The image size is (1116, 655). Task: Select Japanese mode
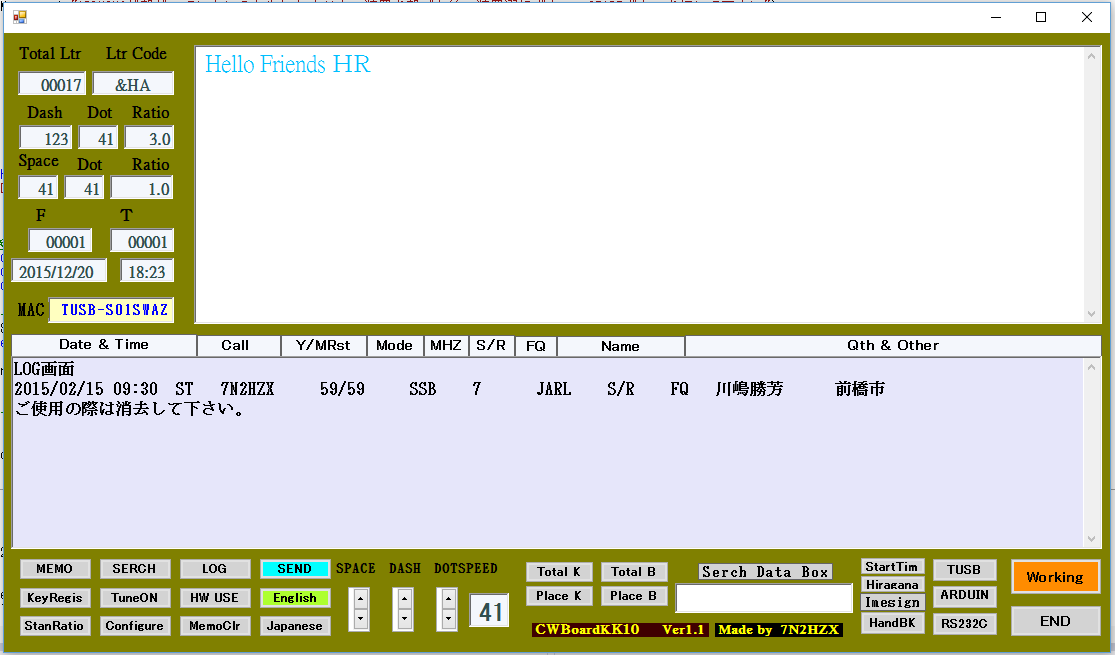point(294,626)
